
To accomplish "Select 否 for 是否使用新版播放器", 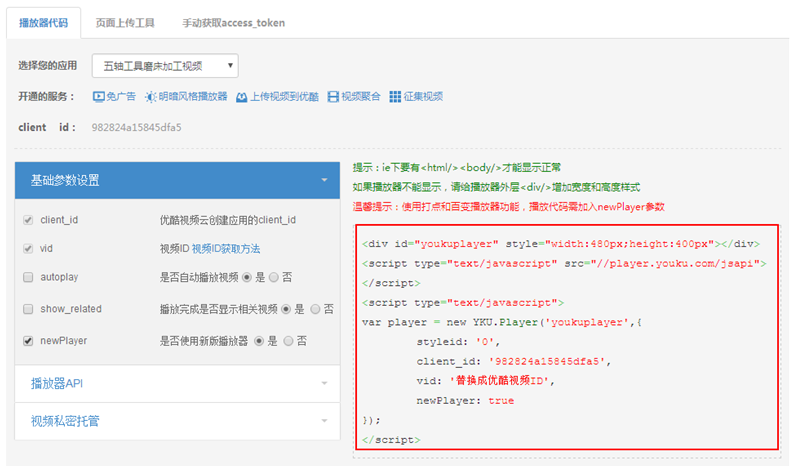I will [x=289, y=341].
